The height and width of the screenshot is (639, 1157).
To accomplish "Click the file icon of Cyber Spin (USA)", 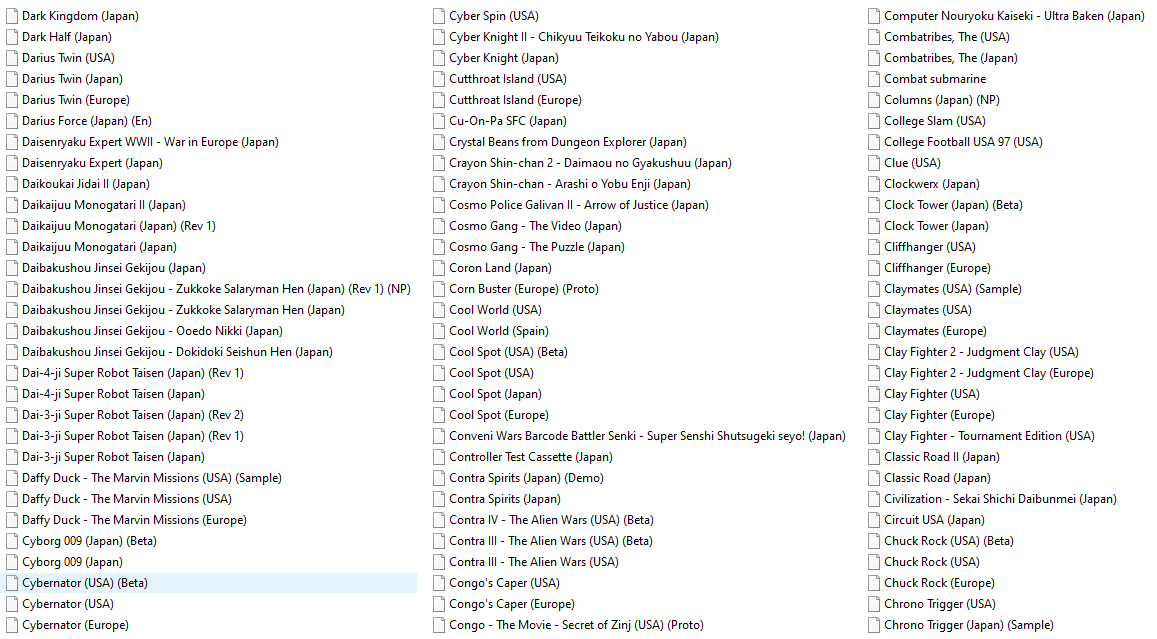I will click(439, 15).
